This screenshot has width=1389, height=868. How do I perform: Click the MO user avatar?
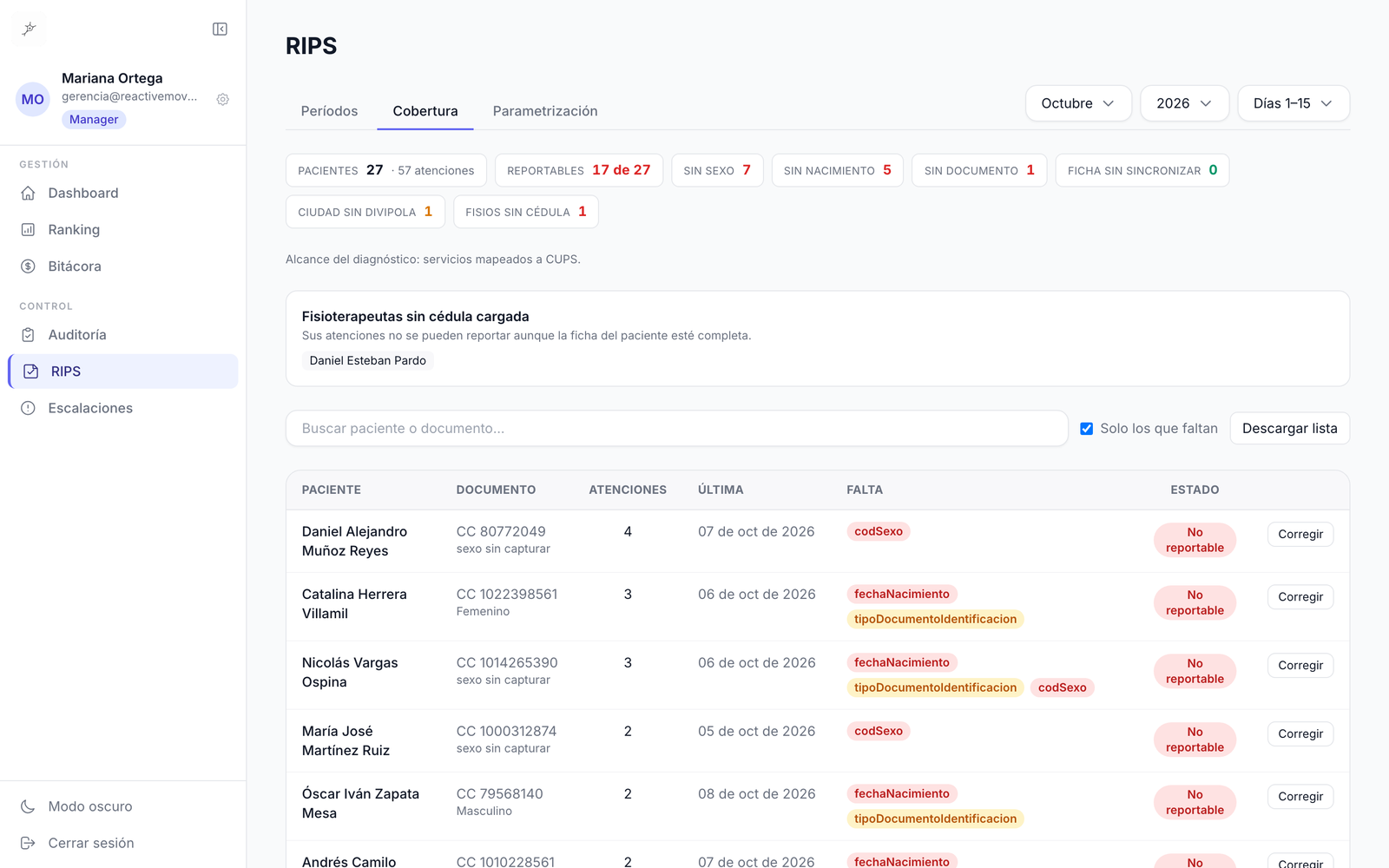pyautogui.click(x=33, y=100)
